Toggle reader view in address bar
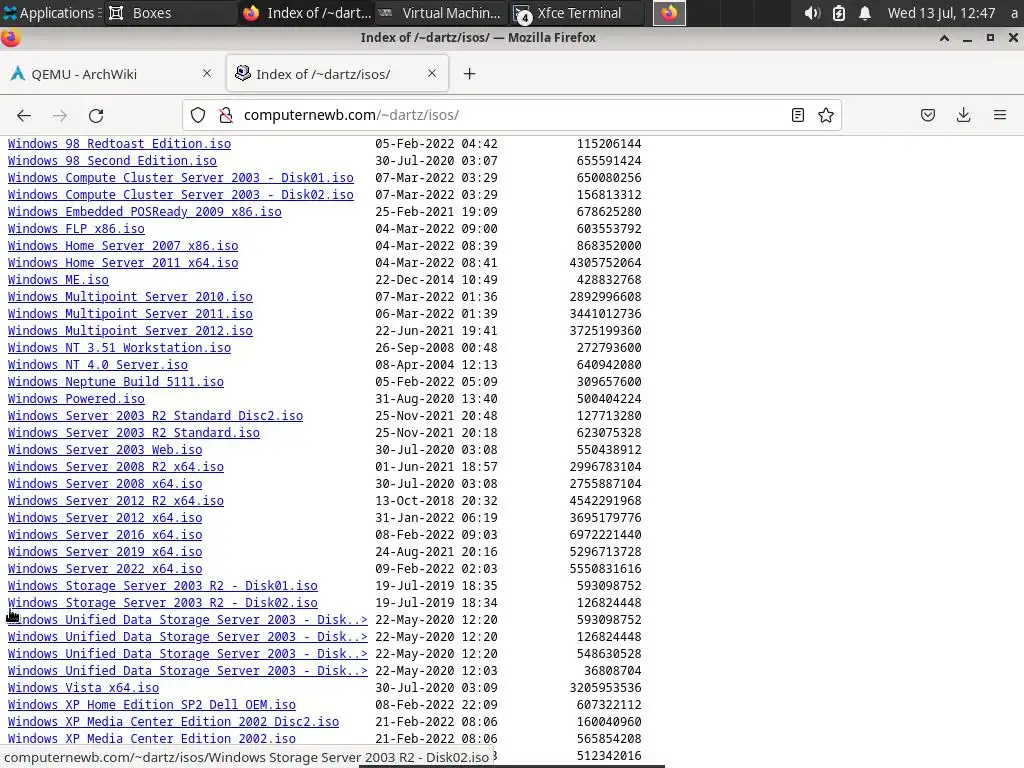 click(x=797, y=116)
